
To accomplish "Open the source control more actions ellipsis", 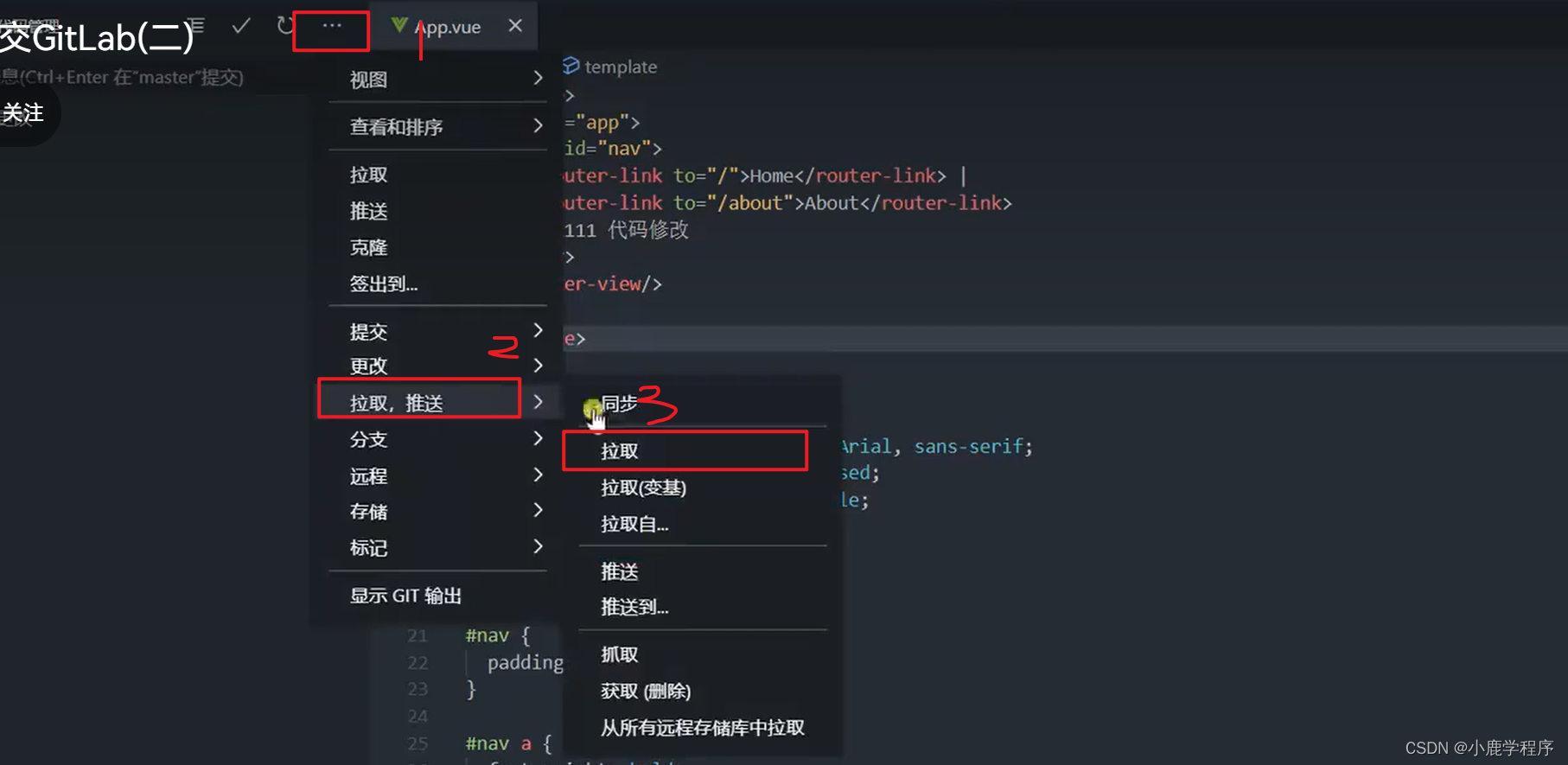I will 332,26.
